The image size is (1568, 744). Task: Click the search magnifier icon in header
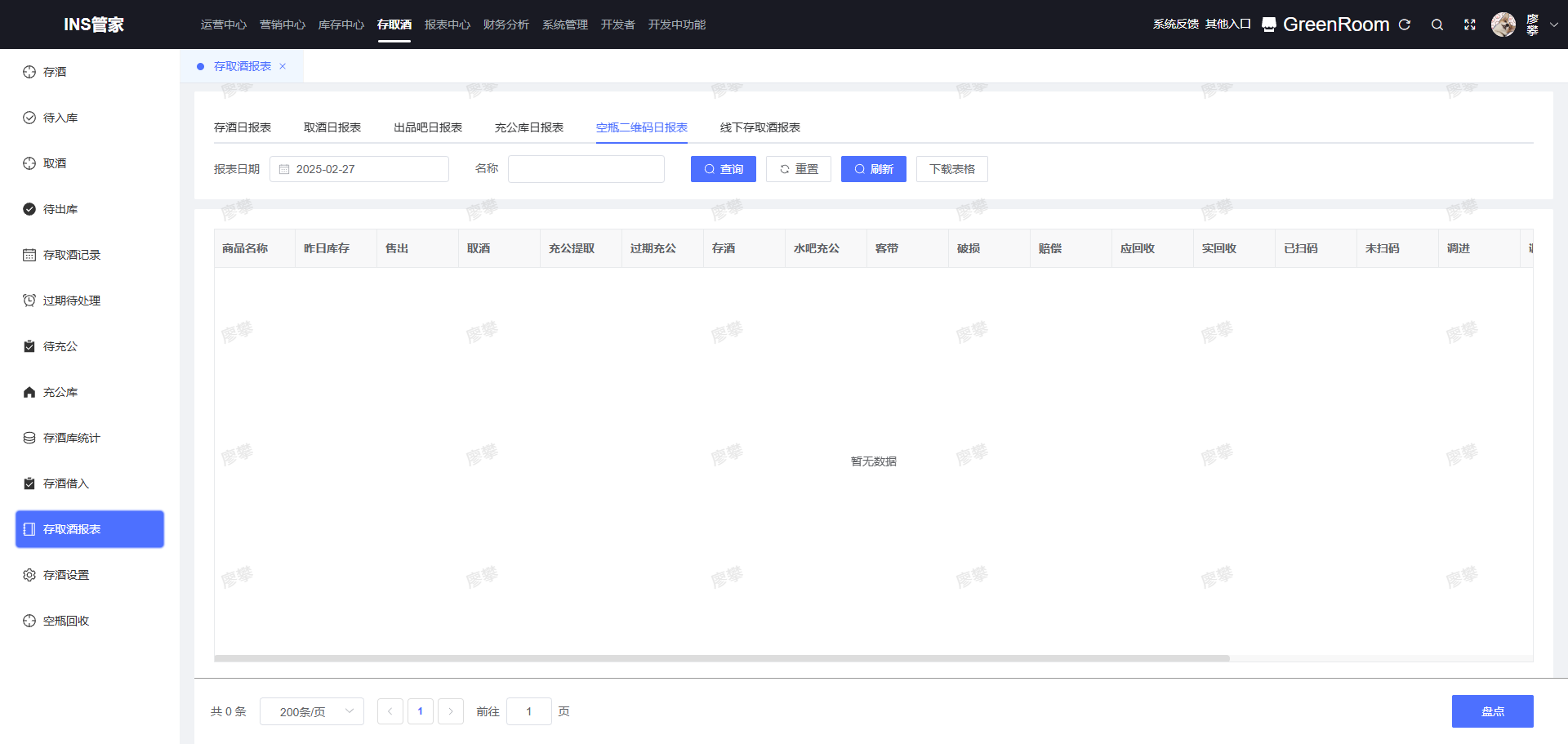(1437, 25)
